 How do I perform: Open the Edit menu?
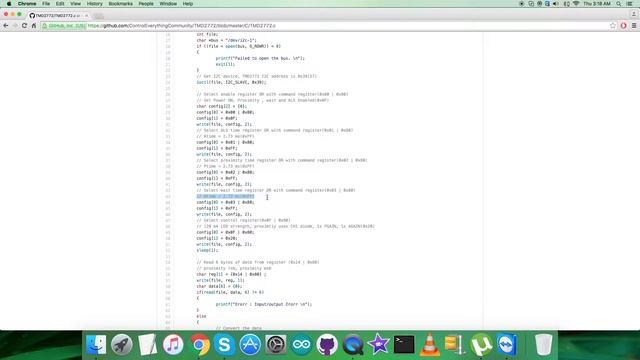coord(60,4)
